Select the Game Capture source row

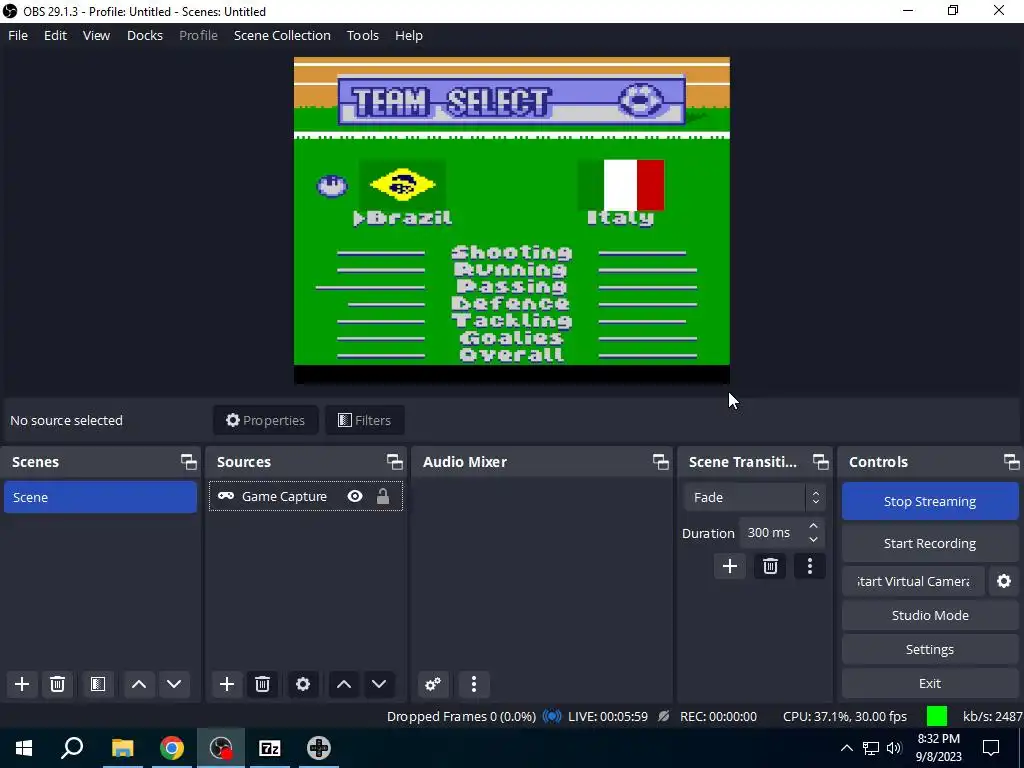pos(306,496)
